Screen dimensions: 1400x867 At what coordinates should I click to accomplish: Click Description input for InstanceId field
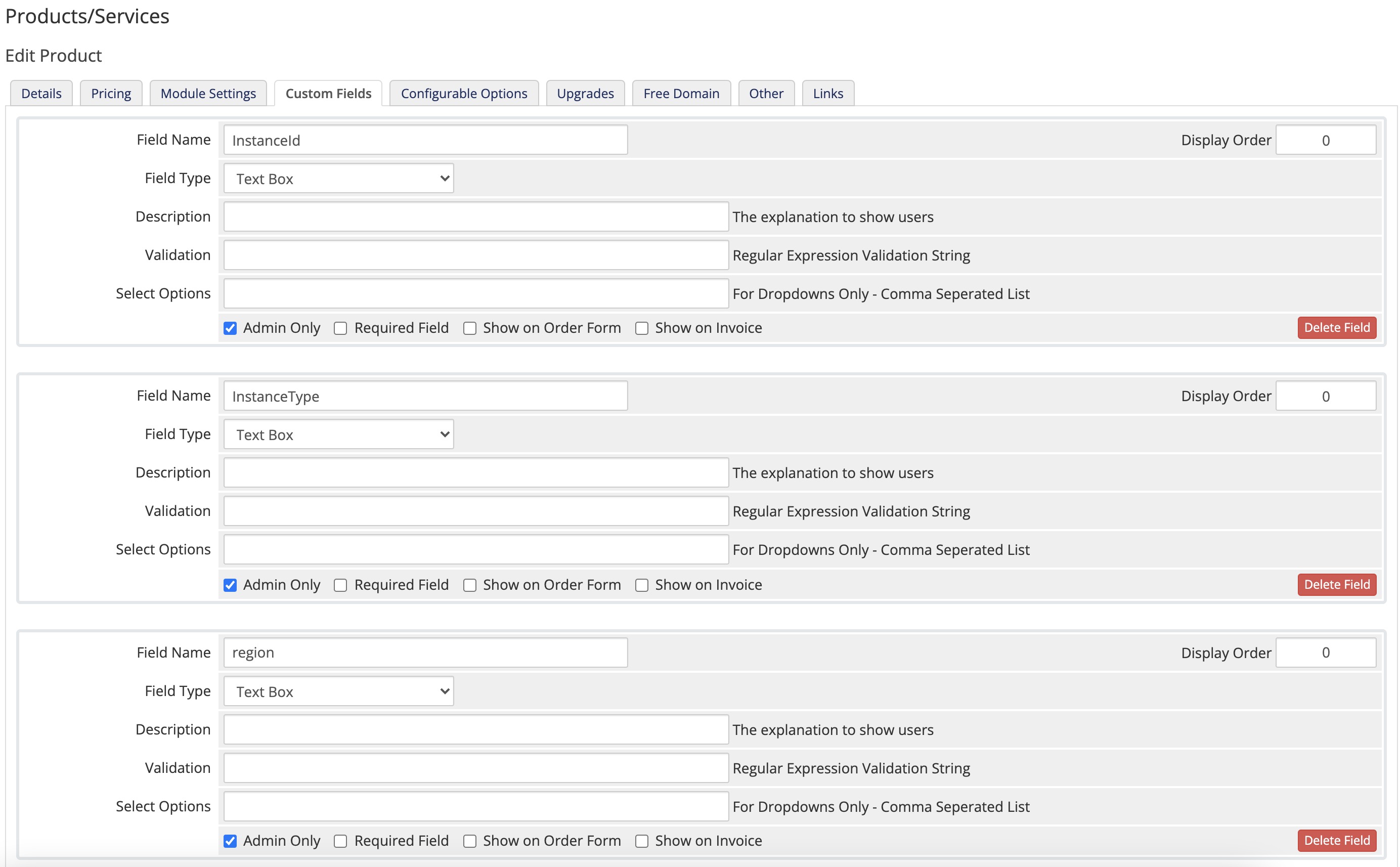pos(476,216)
